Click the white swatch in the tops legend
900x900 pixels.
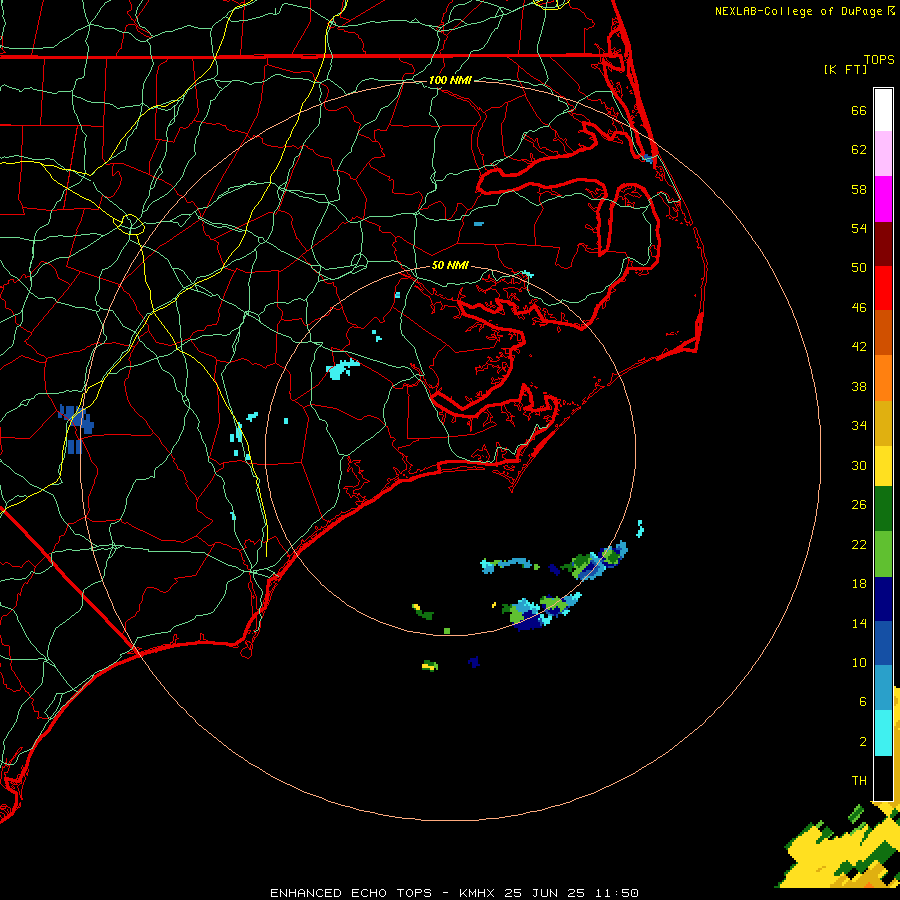pyautogui.click(x=883, y=110)
